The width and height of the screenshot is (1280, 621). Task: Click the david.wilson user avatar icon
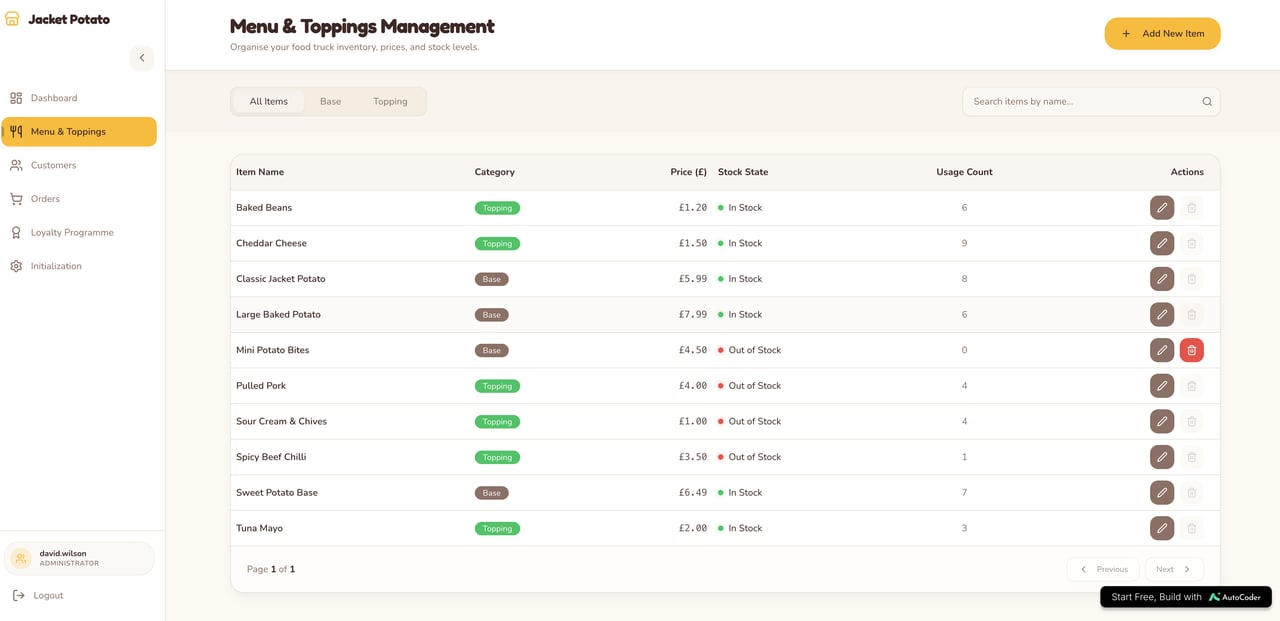[21, 559]
